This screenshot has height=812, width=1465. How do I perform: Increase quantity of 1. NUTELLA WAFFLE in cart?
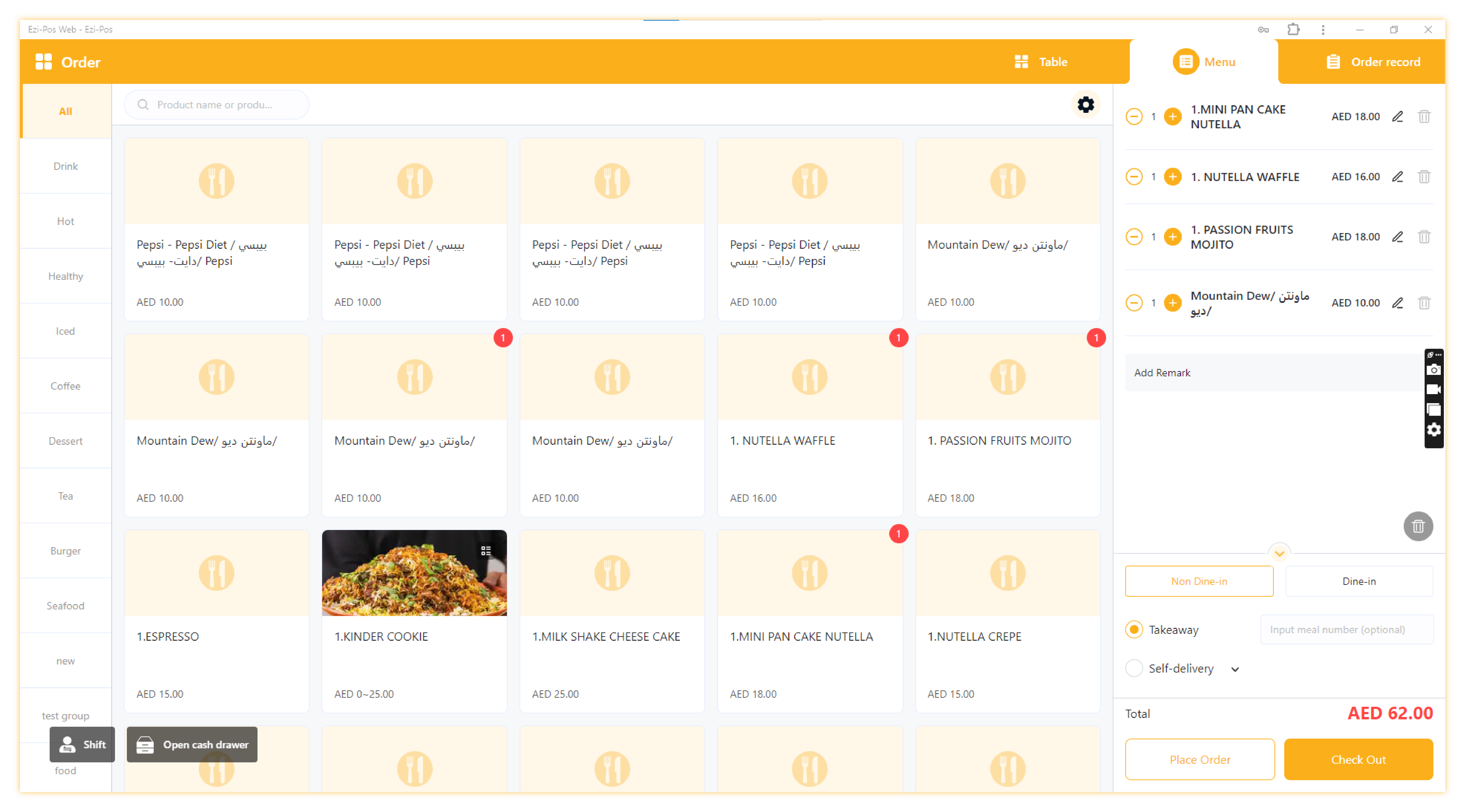point(1172,177)
